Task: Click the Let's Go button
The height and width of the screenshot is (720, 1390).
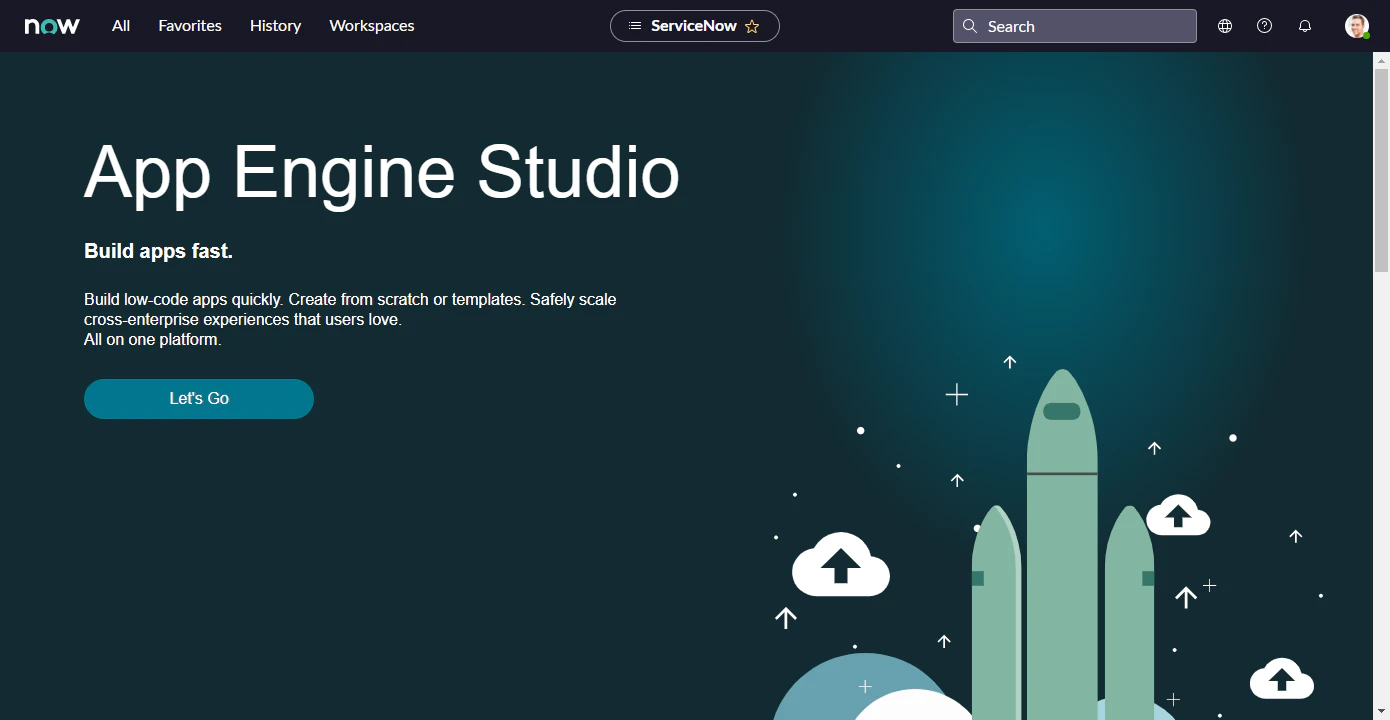Action: tap(199, 399)
